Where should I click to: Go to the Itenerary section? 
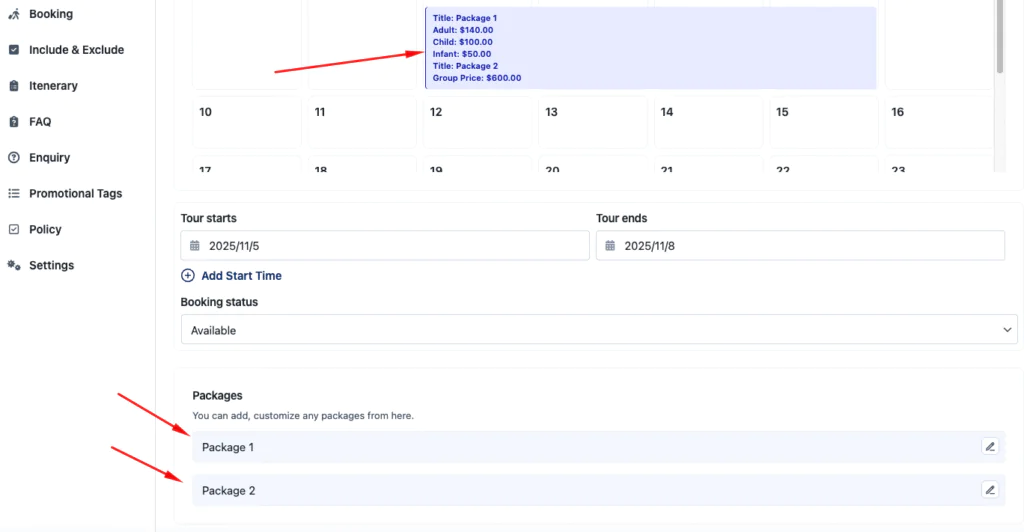53,86
